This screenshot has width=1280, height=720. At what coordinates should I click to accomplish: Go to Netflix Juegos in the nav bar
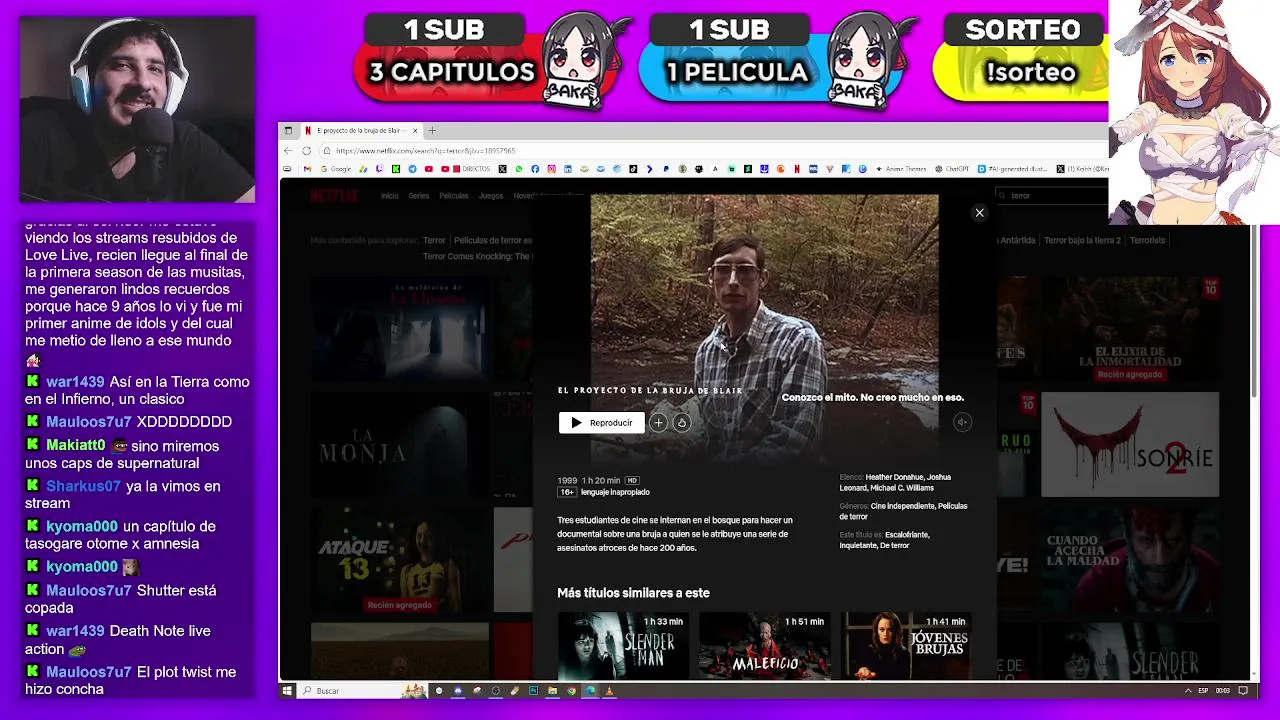(x=490, y=196)
